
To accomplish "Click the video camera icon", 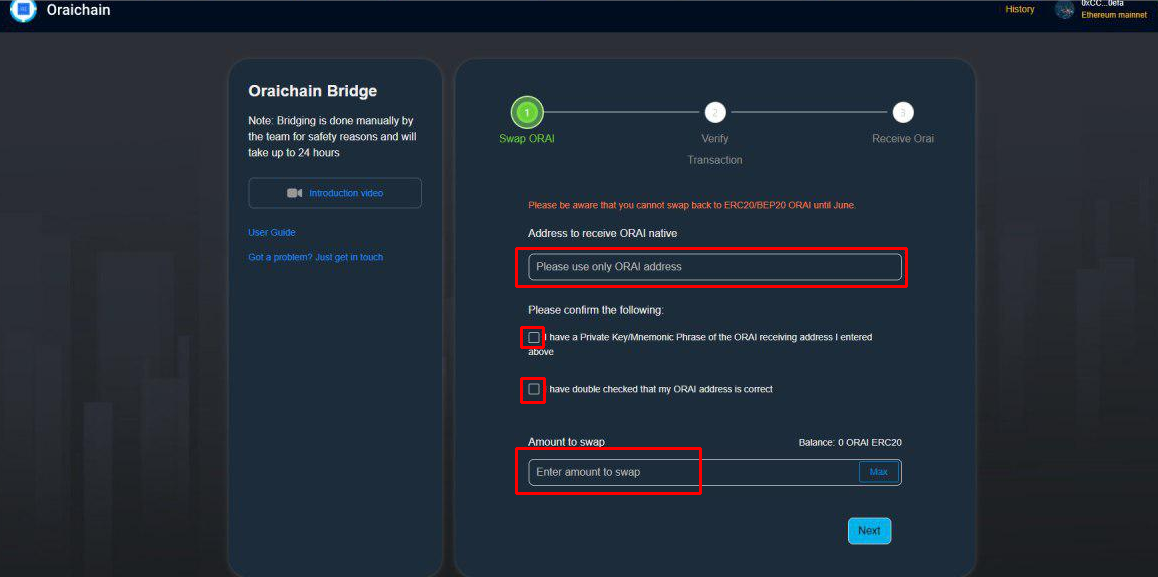I will [x=295, y=193].
